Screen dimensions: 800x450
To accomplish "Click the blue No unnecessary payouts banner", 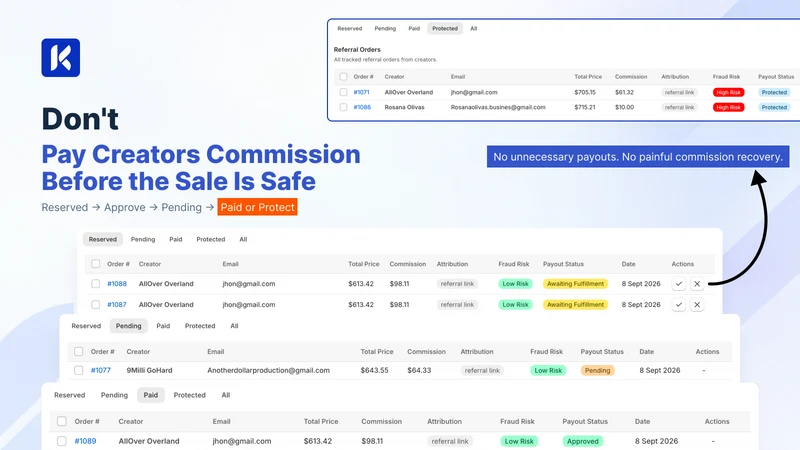I will pyautogui.click(x=638, y=157).
